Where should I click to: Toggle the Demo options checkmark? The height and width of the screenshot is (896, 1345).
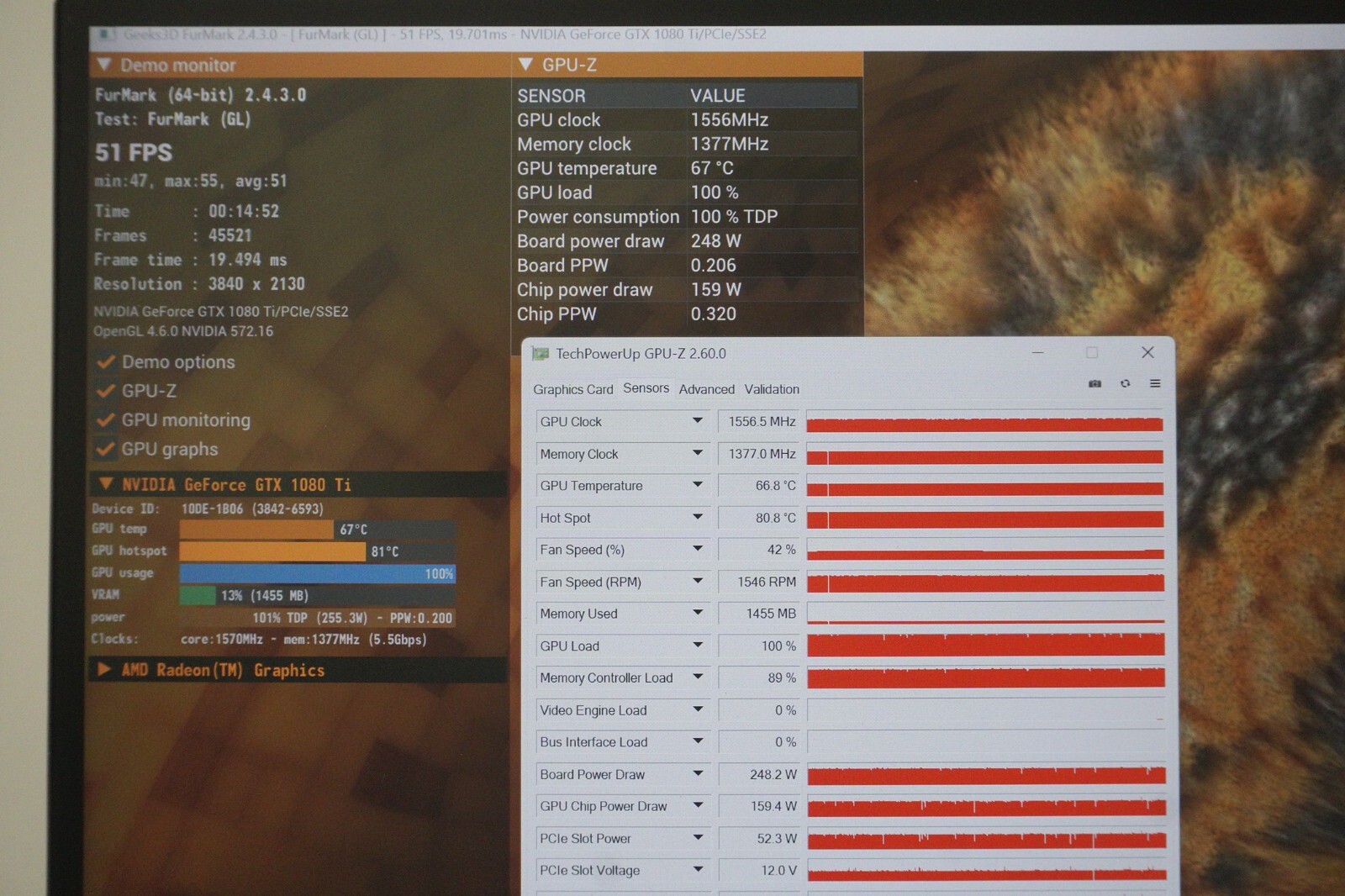106,362
